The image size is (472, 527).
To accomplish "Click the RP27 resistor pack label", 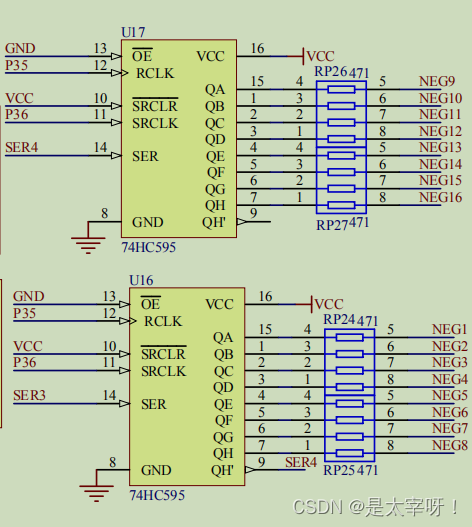I will point(332,225).
